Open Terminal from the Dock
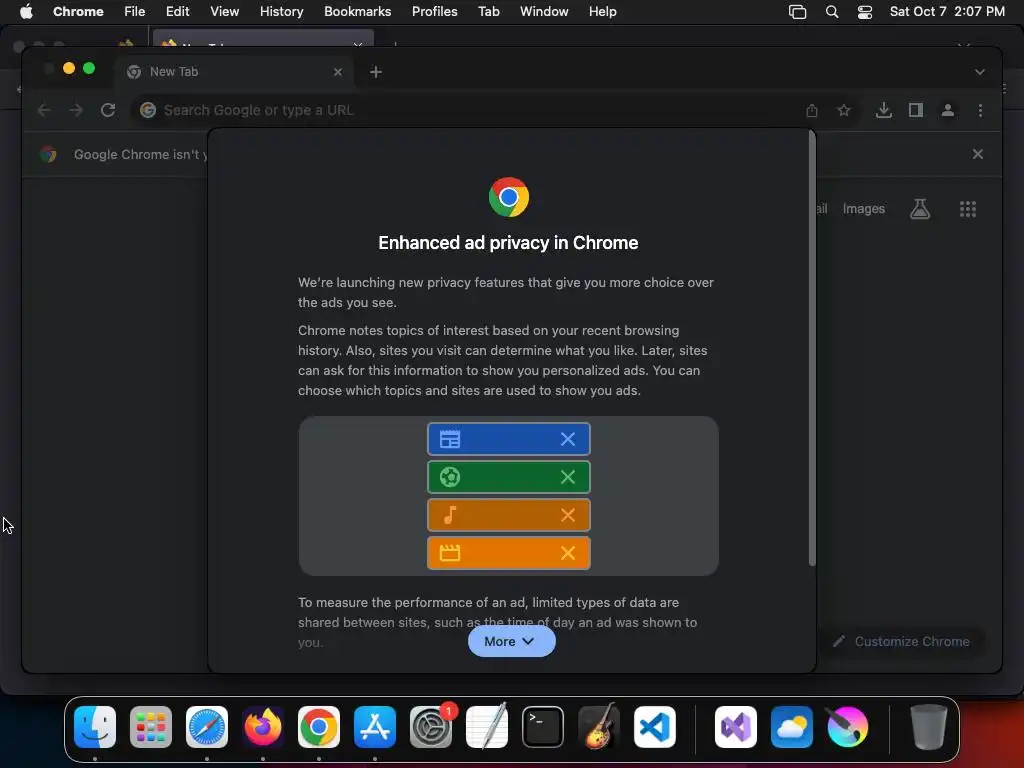The image size is (1024, 768). (543, 726)
